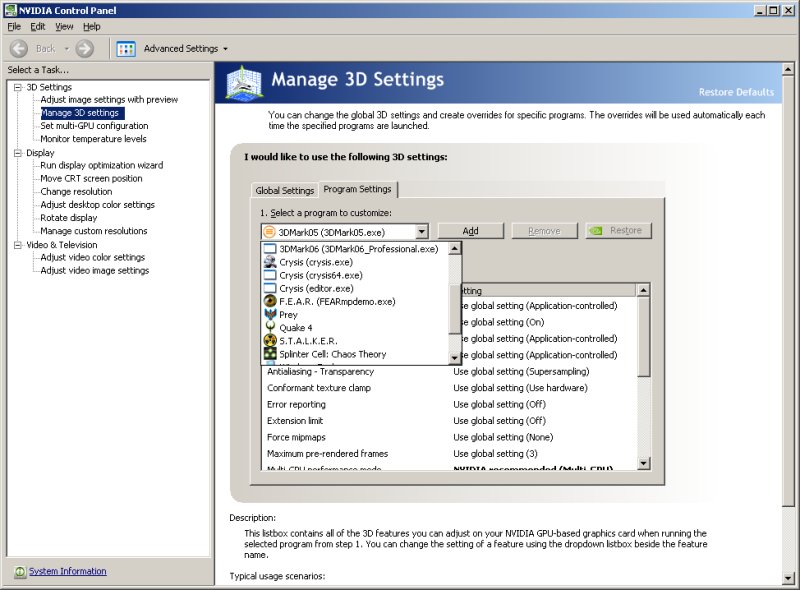Select Set multi-GPU configuration task
The width and height of the screenshot is (800, 590).
coord(94,126)
